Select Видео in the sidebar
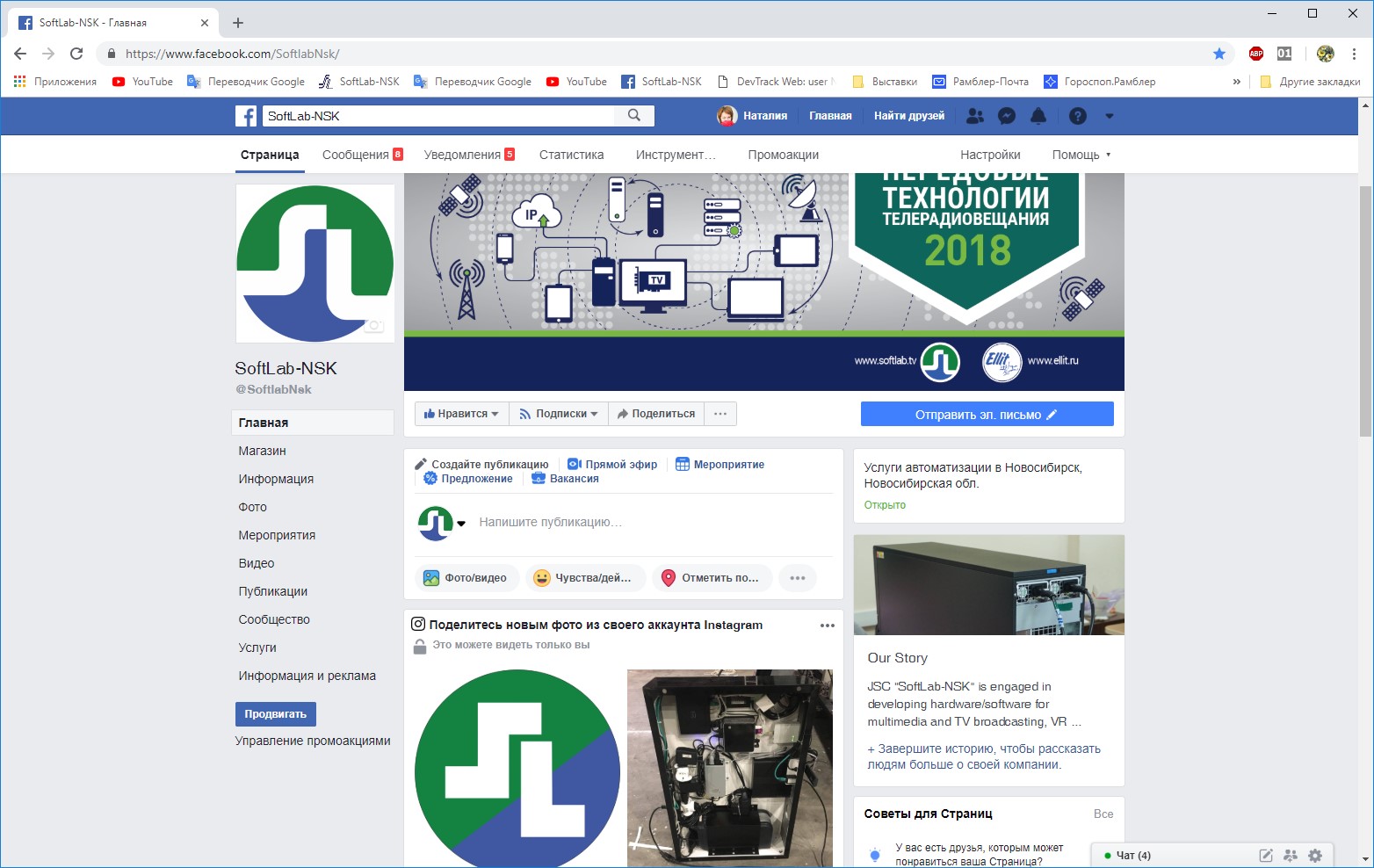 [x=257, y=563]
